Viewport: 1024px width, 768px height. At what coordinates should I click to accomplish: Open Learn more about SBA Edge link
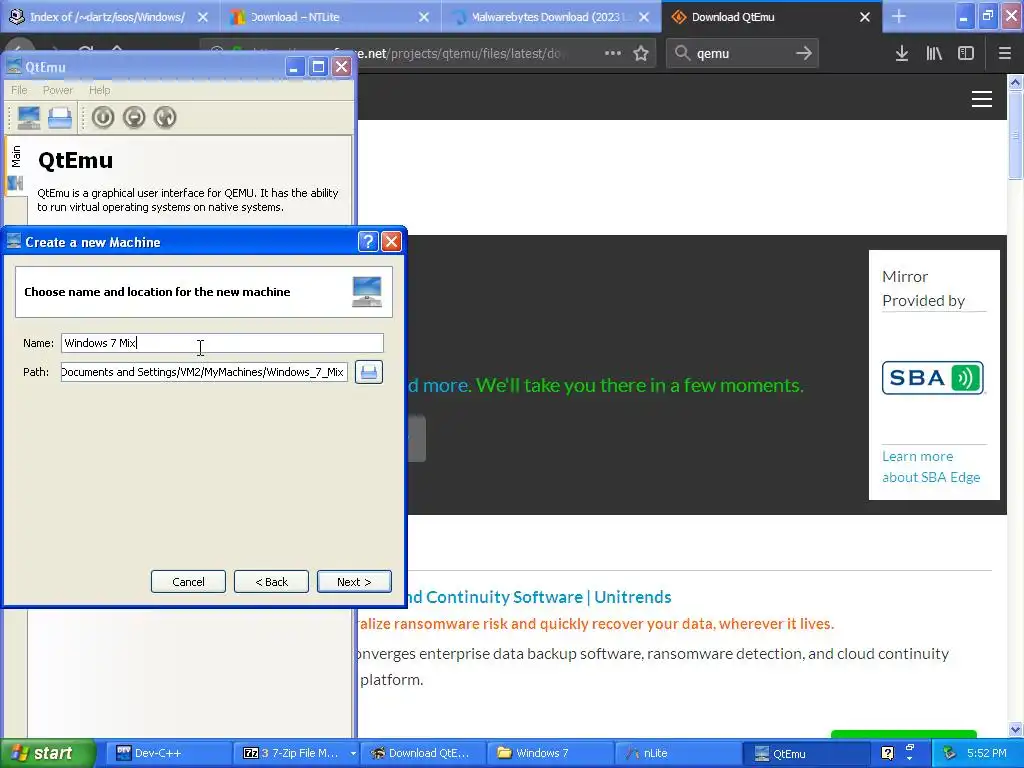931,466
